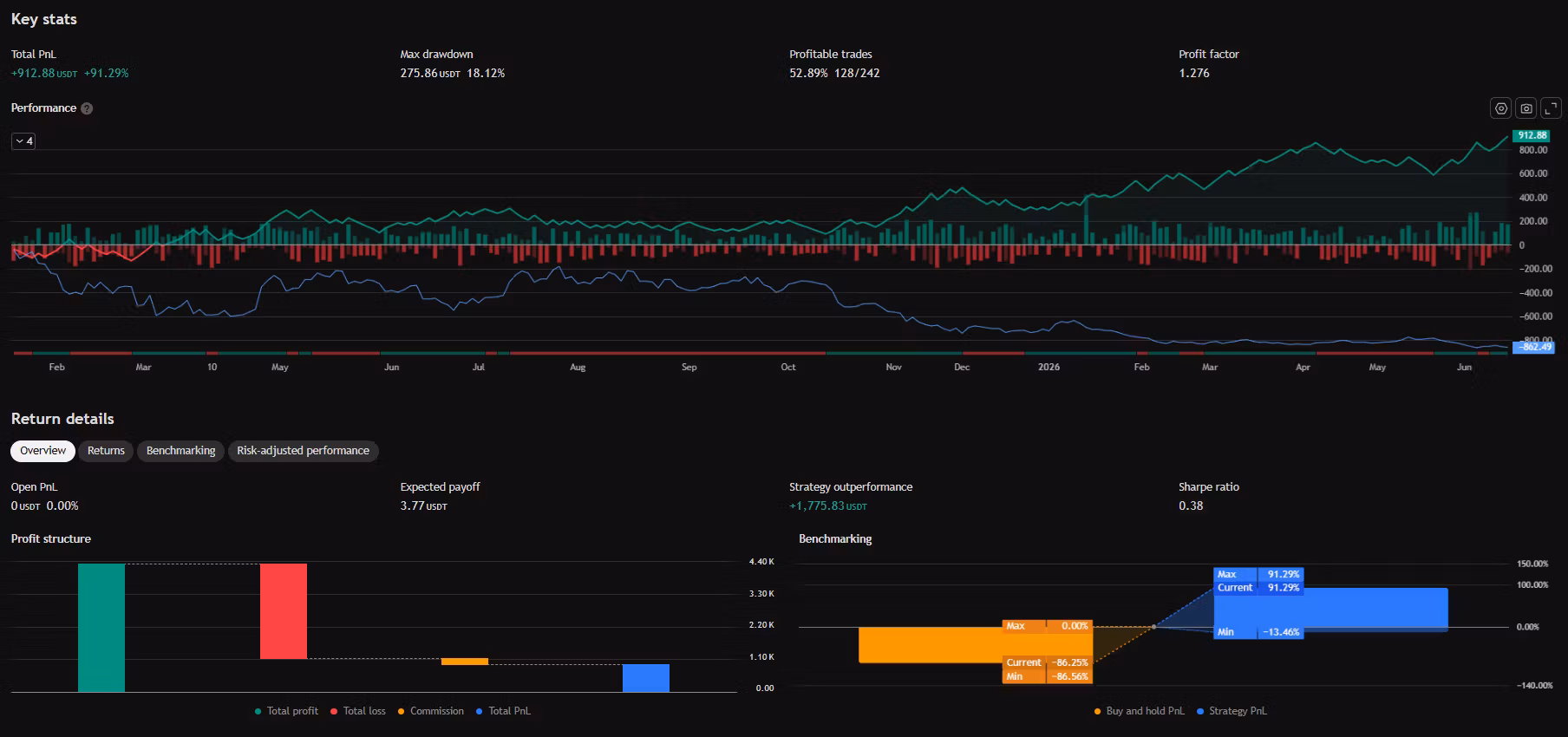Viewport: 1568px width, 737px height.
Task: Expand the chart series dropdown showing 4
Action: coord(23,141)
